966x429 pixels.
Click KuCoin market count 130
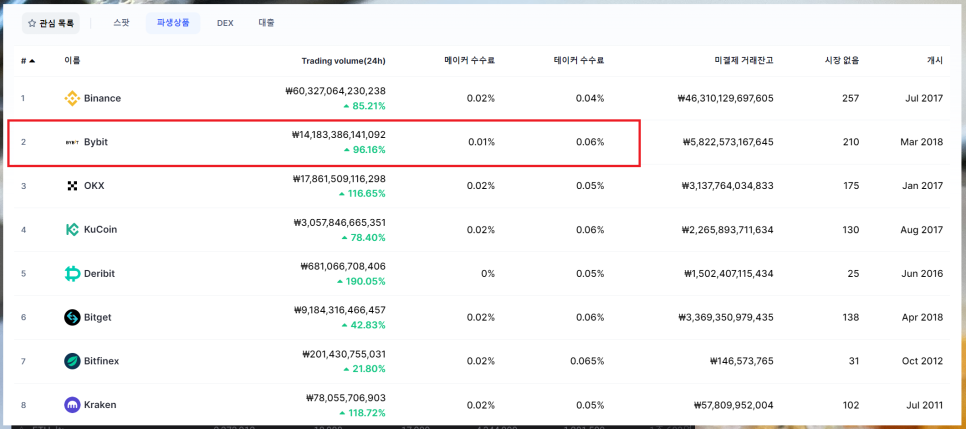(851, 229)
